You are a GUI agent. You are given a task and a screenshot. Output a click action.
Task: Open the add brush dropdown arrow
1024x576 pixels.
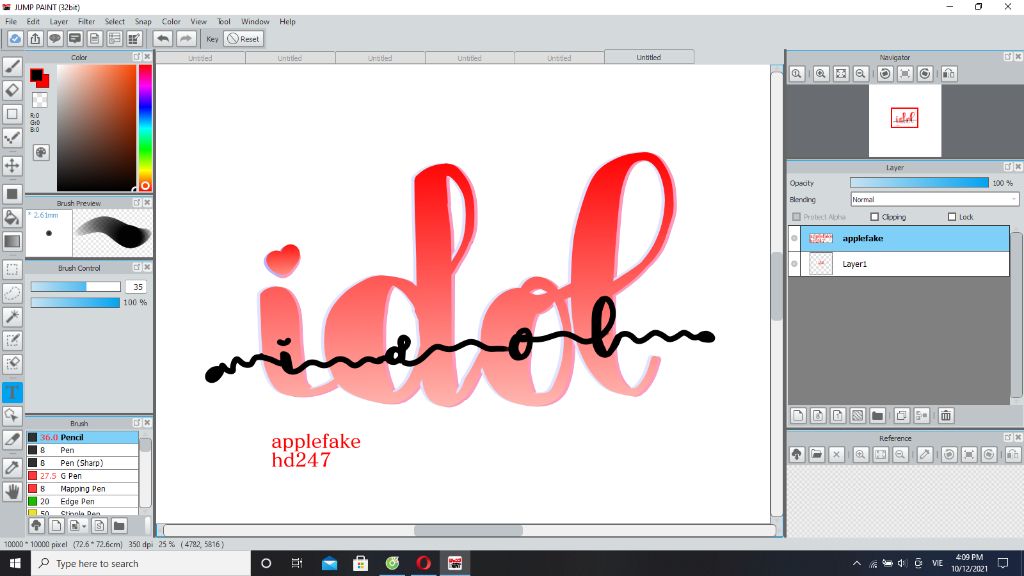tap(84, 526)
